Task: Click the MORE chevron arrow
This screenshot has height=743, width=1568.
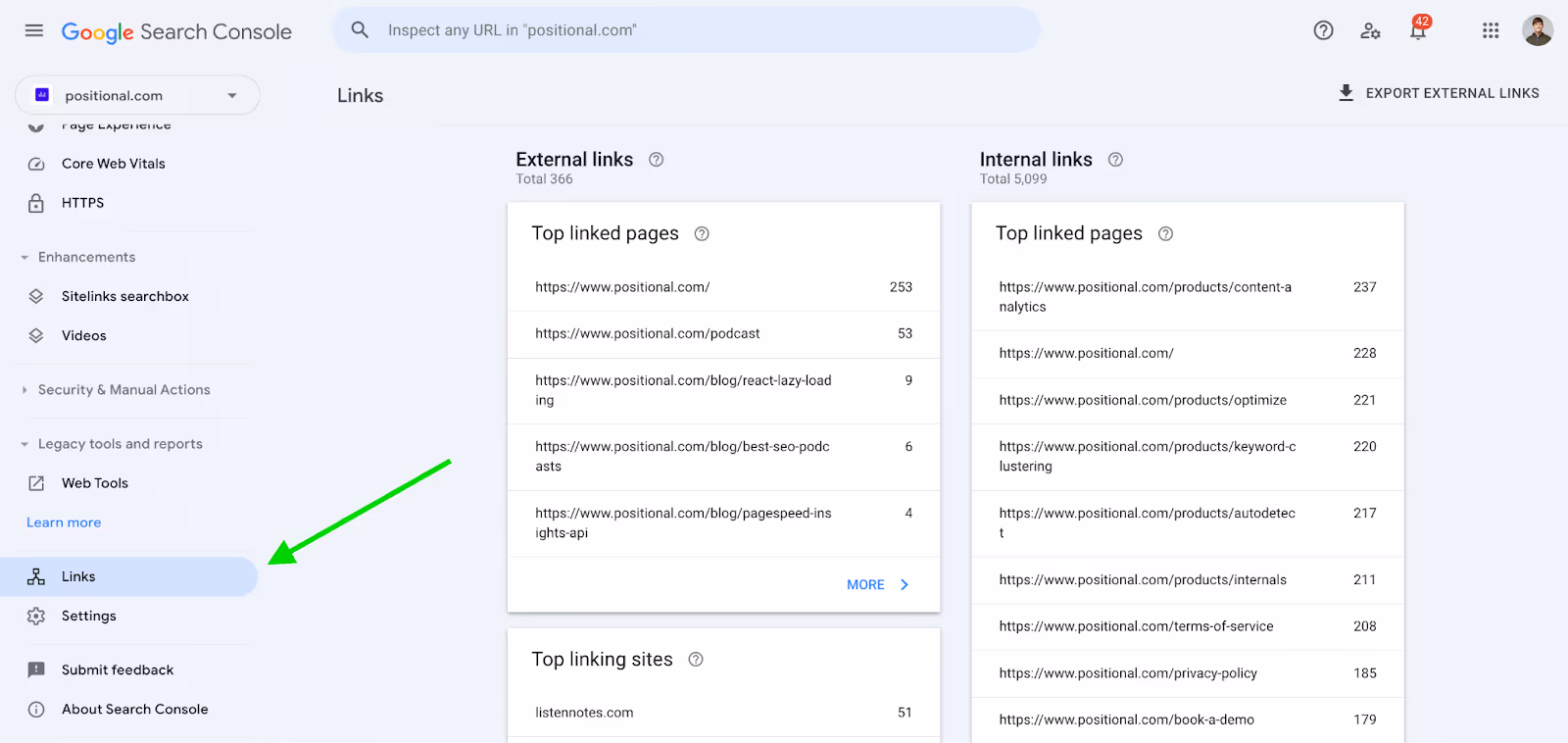Action: (x=905, y=585)
